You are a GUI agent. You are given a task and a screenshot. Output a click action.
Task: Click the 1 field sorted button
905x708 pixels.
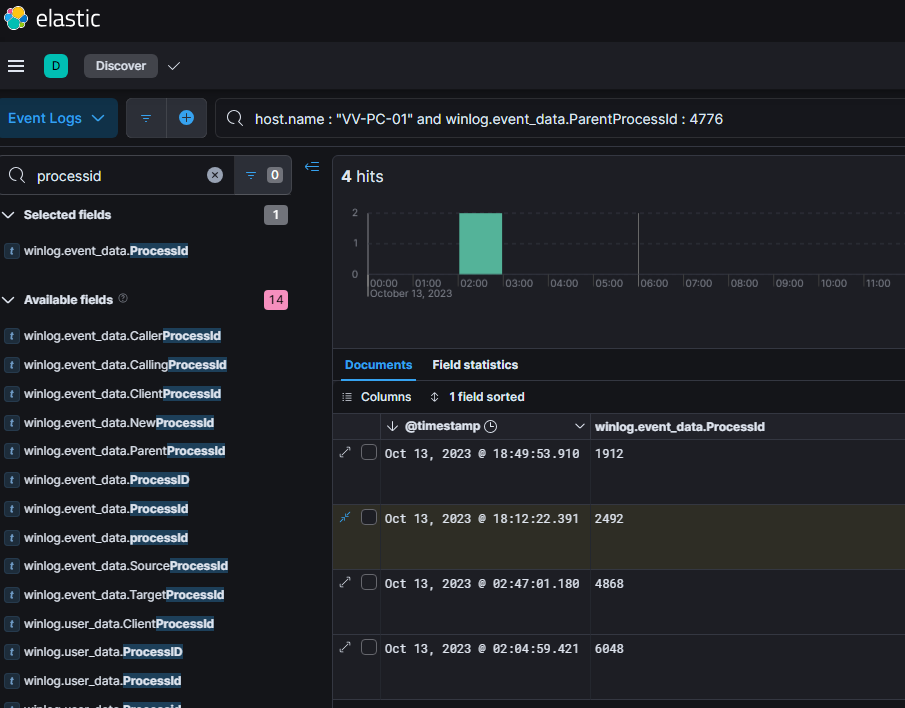(477, 397)
